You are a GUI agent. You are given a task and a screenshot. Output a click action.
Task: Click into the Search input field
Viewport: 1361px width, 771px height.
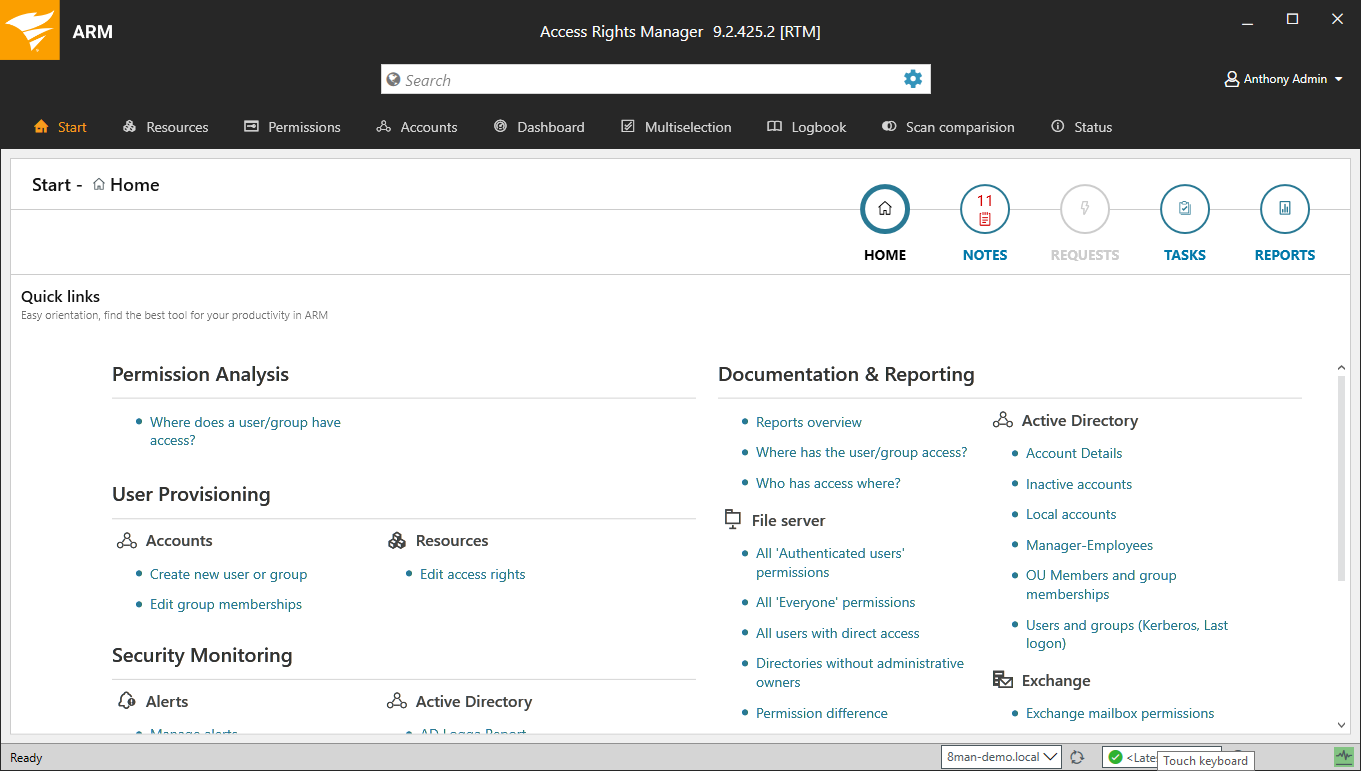coord(640,80)
